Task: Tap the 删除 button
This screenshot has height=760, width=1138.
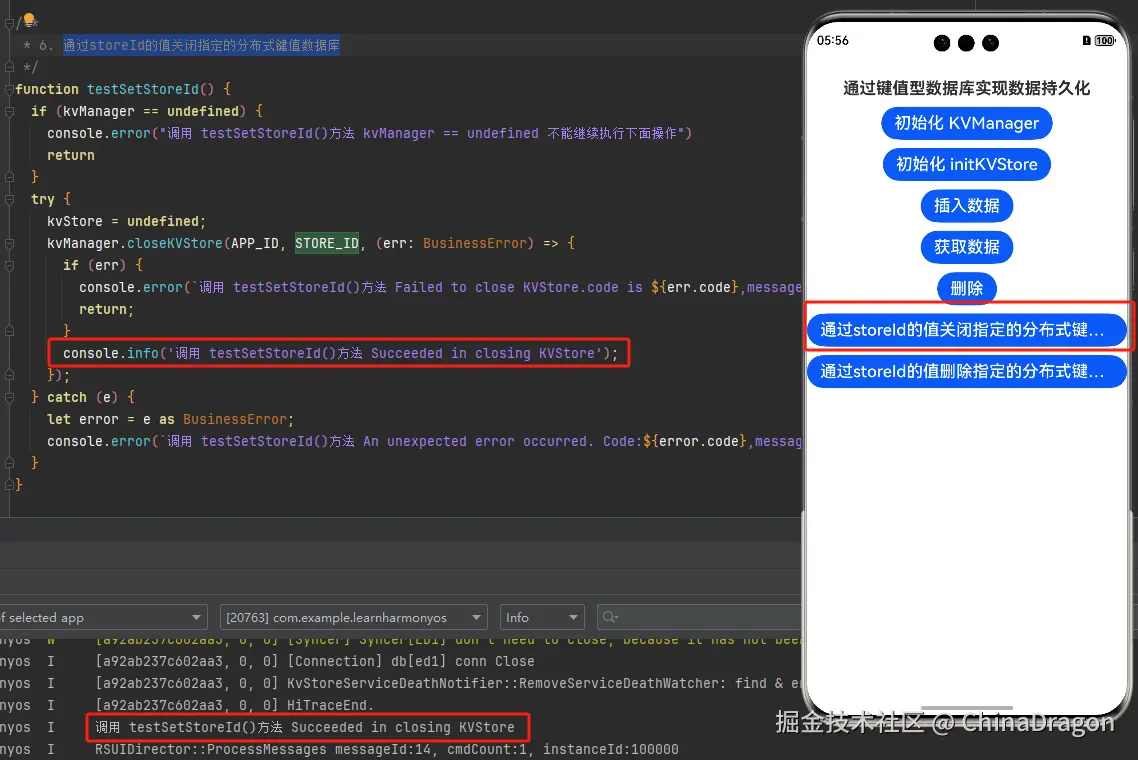Action: coord(966,289)
